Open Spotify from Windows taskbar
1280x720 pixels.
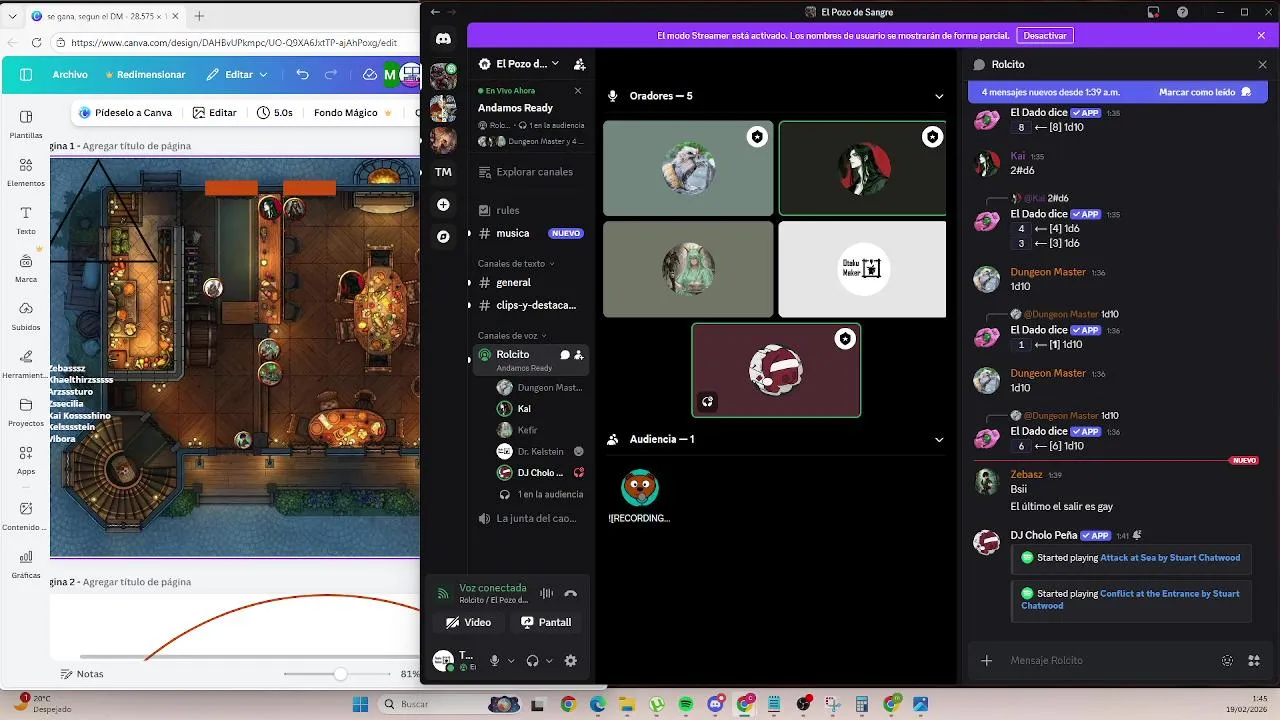686,704
